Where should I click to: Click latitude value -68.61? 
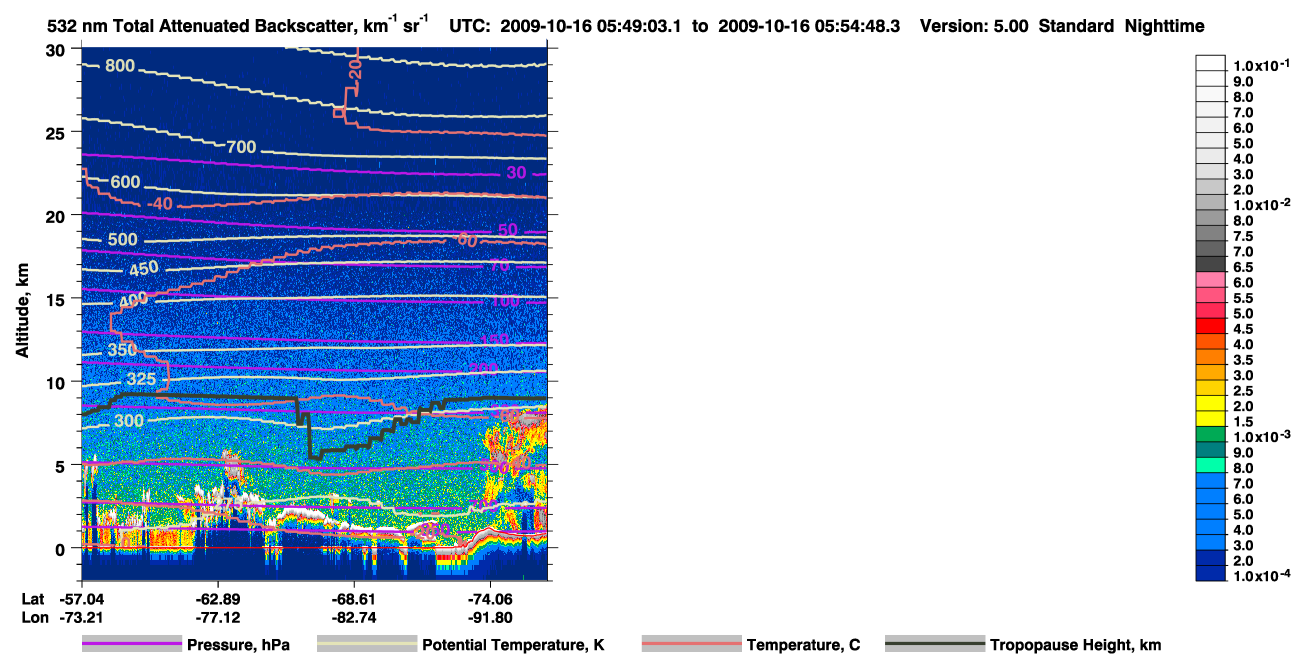(353, 598)
